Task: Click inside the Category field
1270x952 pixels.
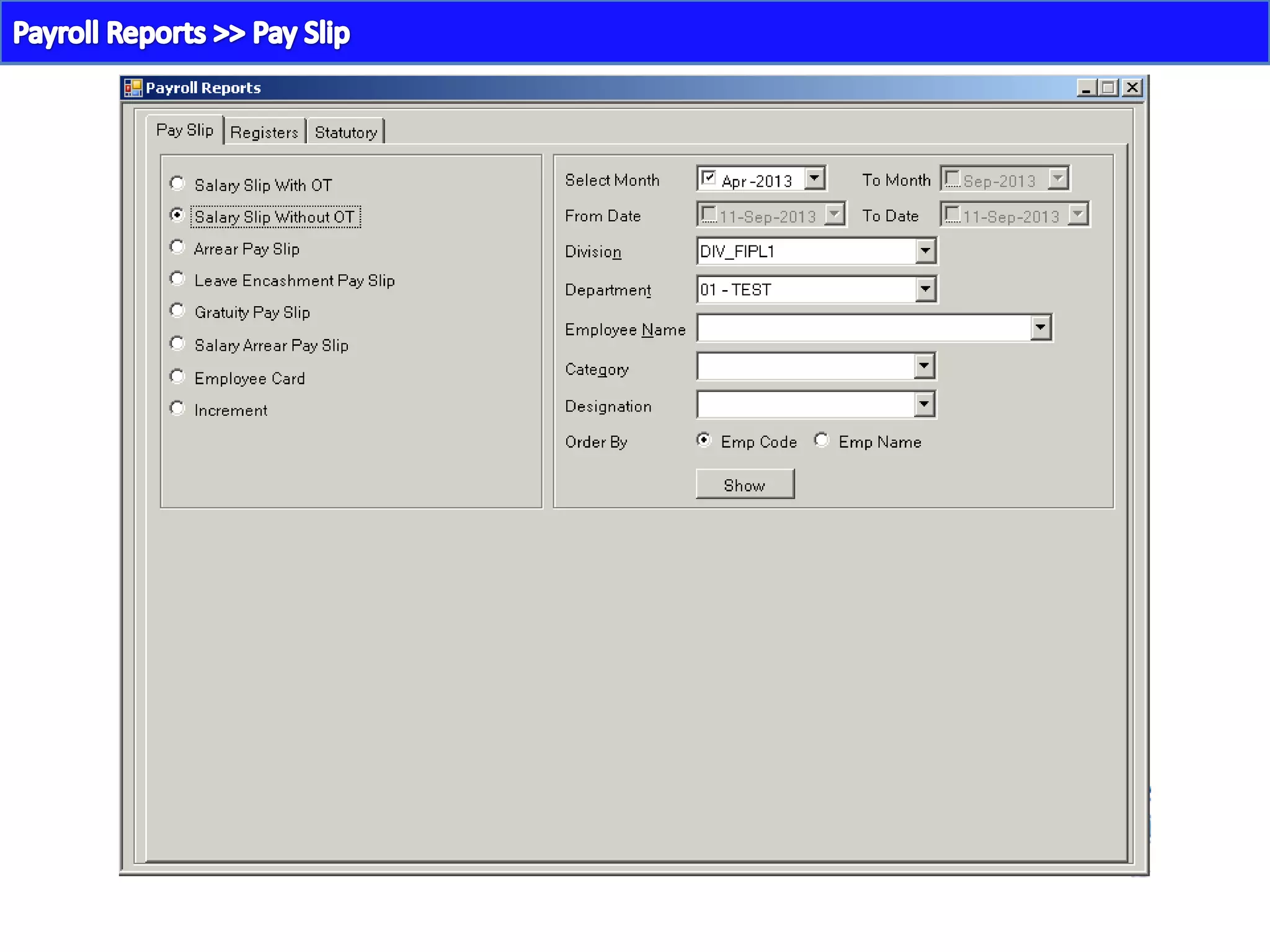Action: 805,366
